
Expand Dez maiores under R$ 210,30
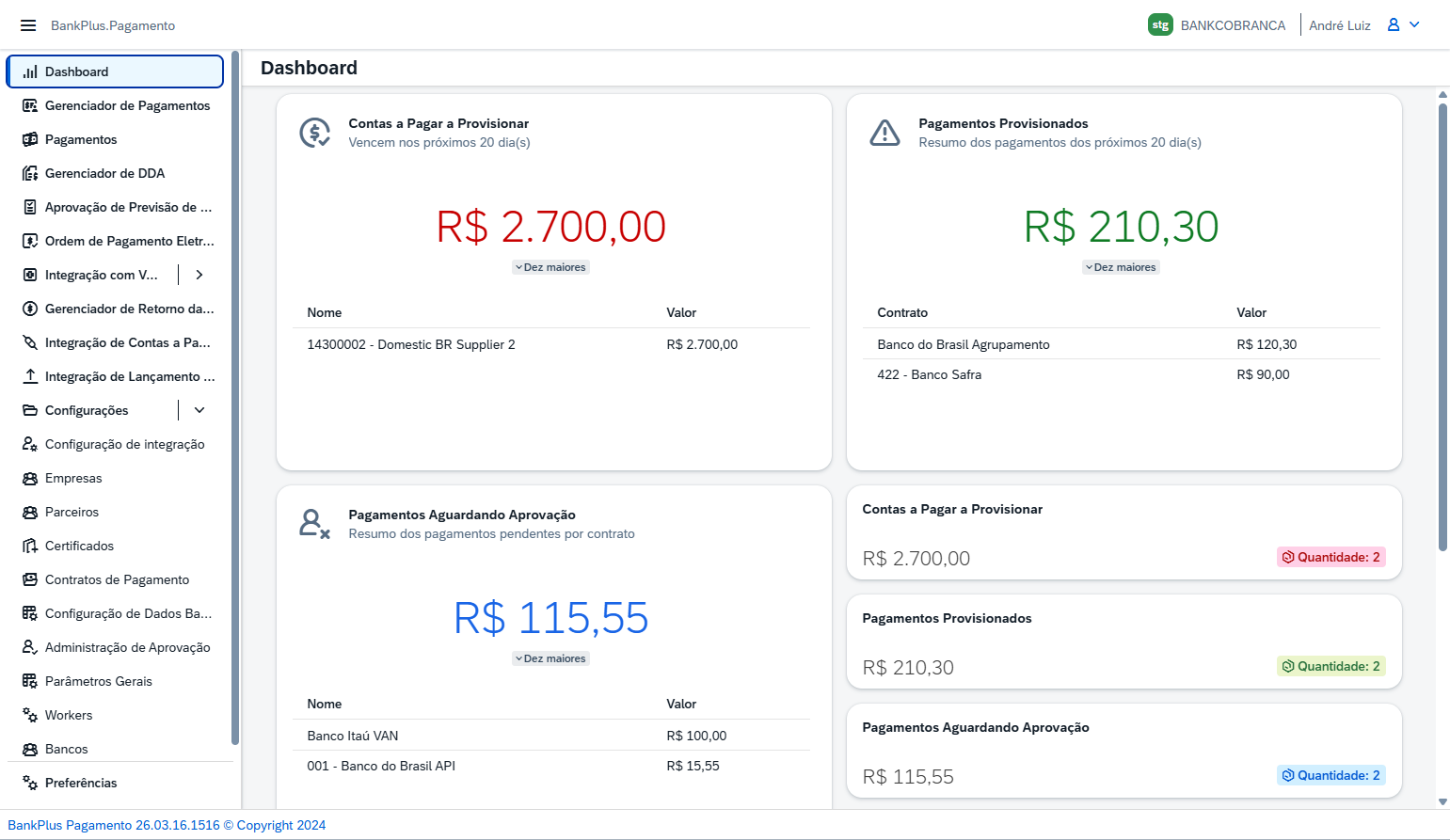1121,267
